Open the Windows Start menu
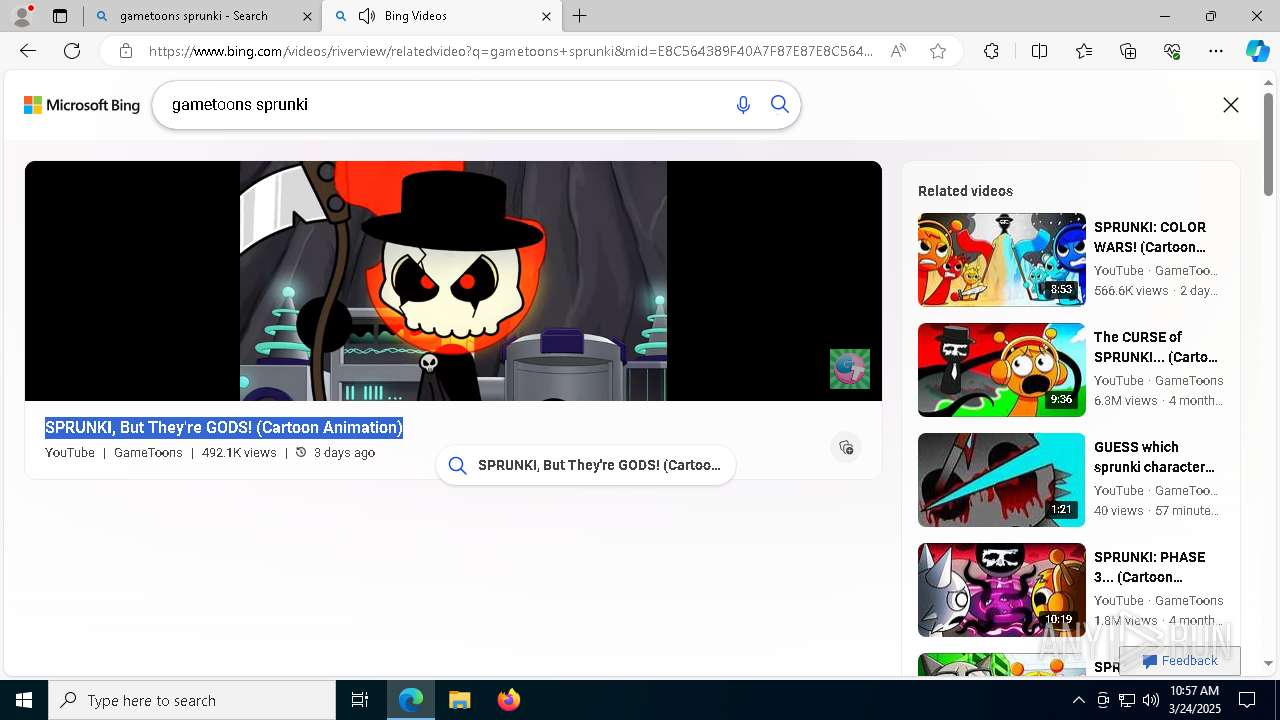The height and width of the screenshot is (720, 1280). click(x=24, y=700)
